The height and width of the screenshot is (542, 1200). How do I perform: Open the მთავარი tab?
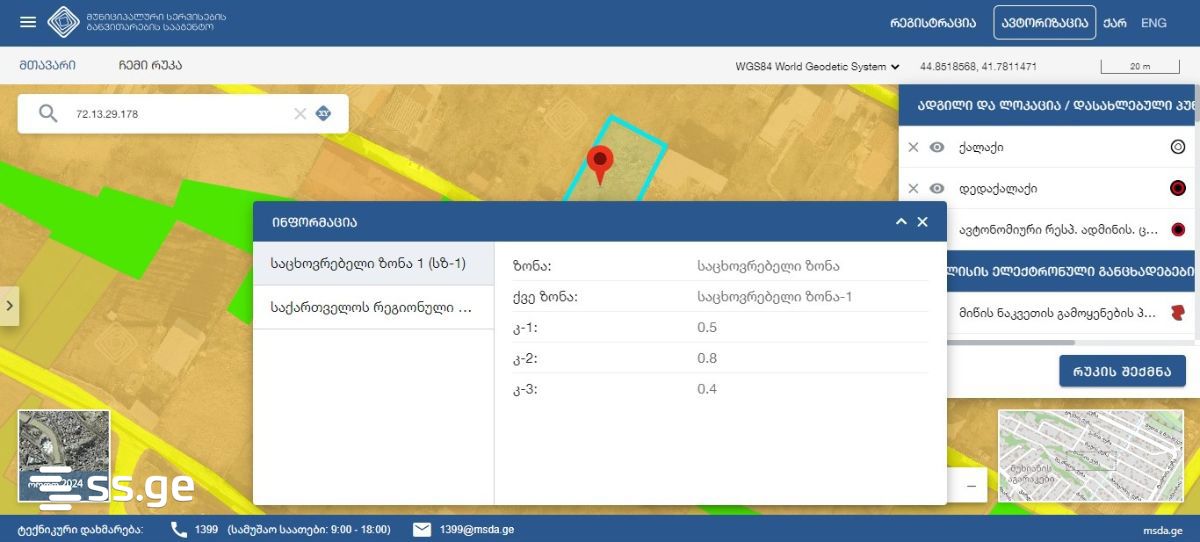(47, 66)
